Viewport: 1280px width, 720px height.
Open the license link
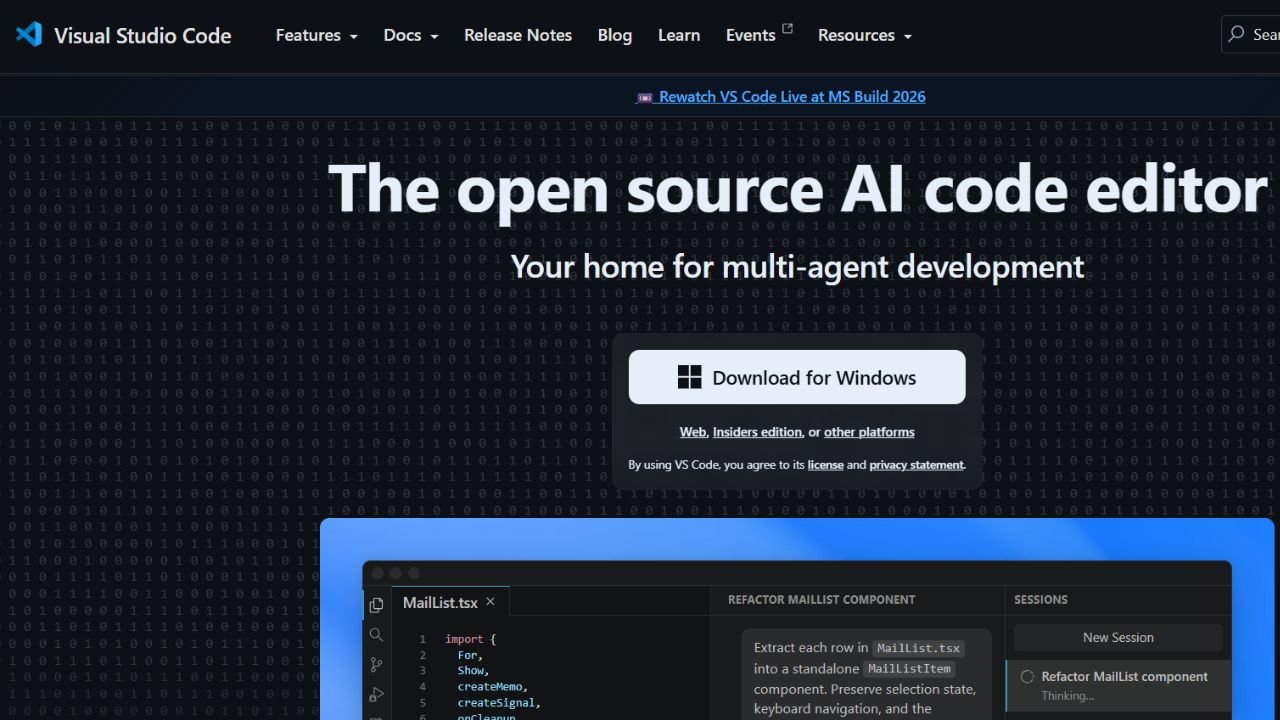pyautogui.click(x=825, y=465)
